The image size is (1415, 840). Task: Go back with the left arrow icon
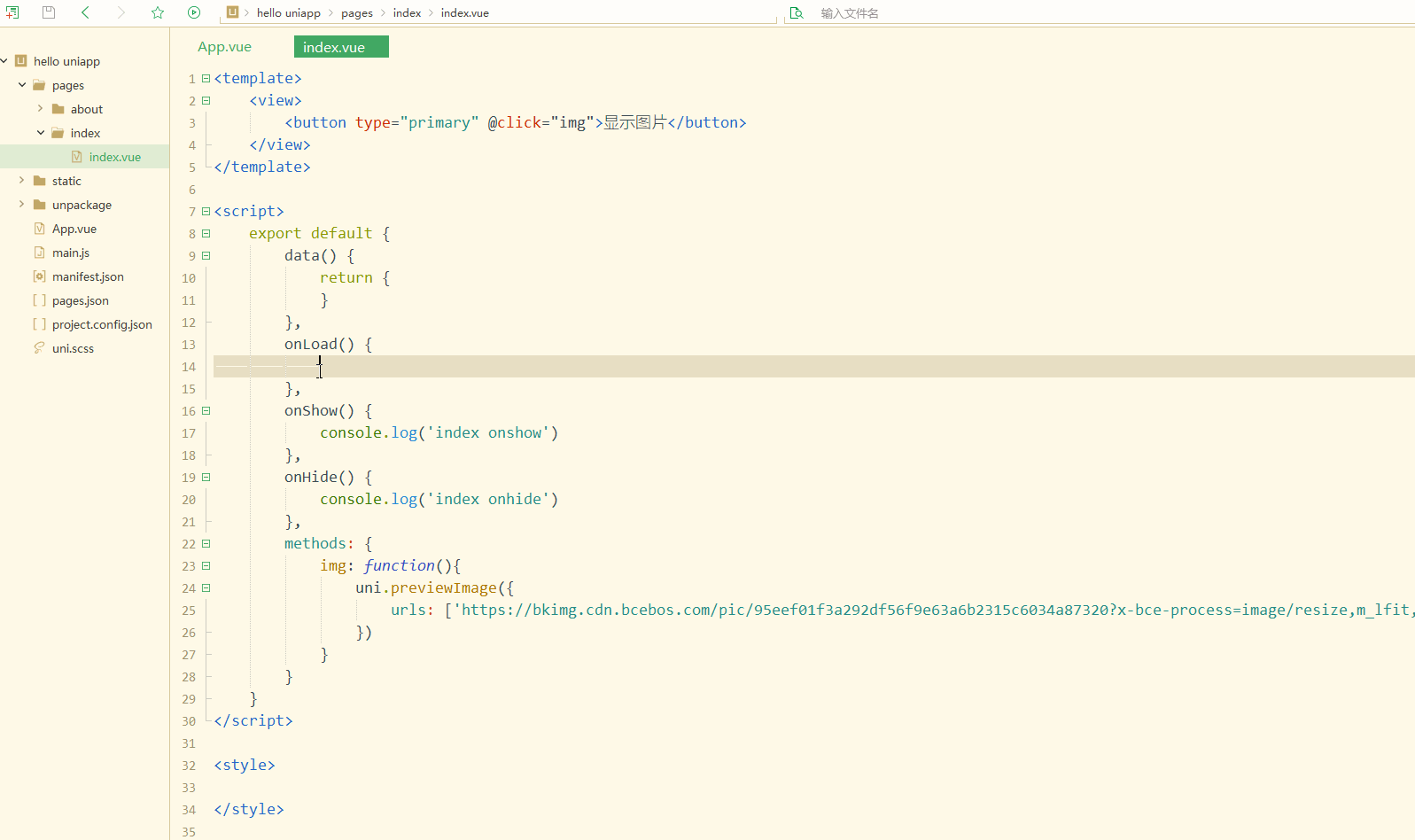pos(85,12)
